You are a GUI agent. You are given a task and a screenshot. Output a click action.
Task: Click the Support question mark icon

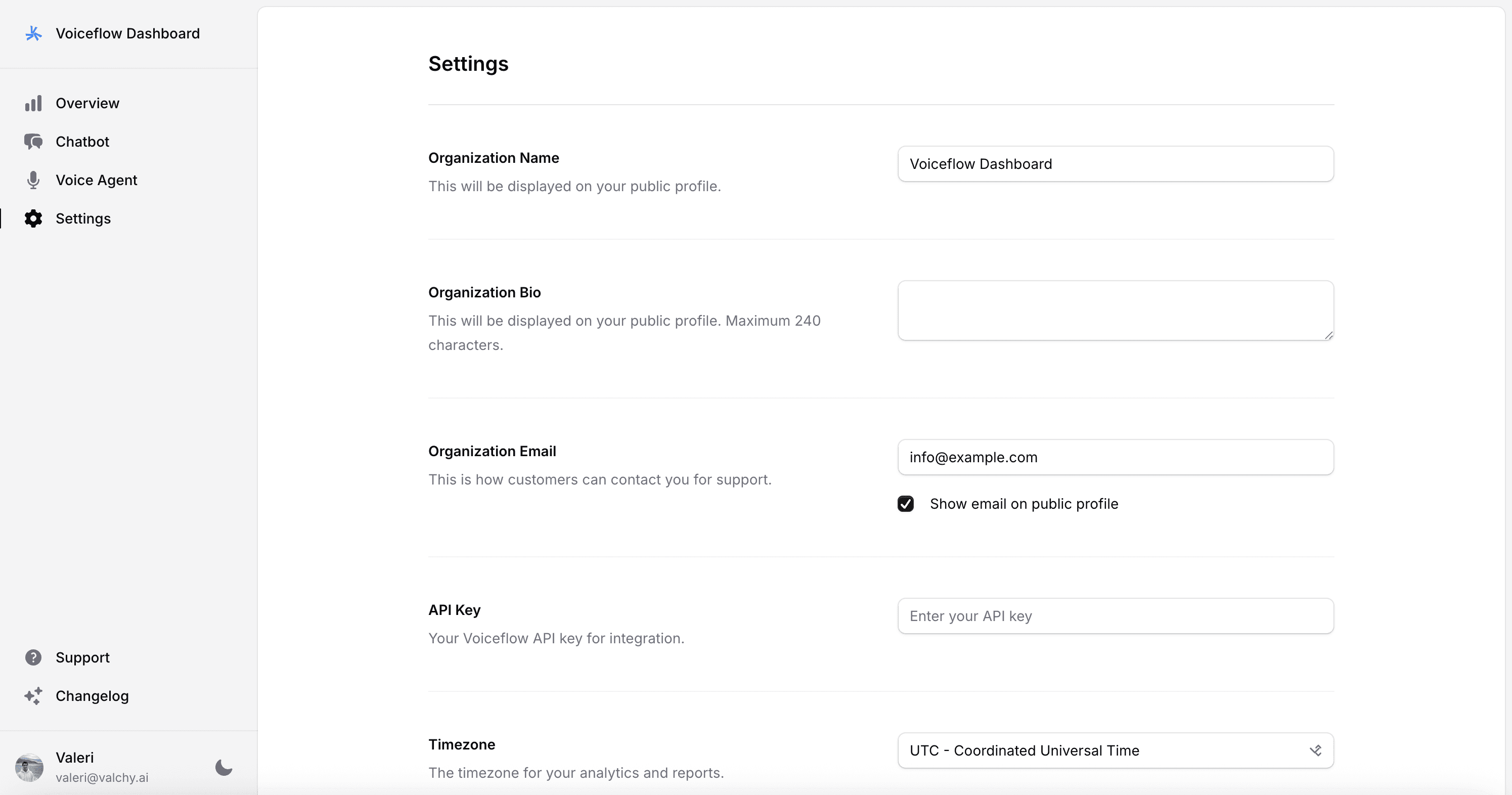[x=33, y=657]
